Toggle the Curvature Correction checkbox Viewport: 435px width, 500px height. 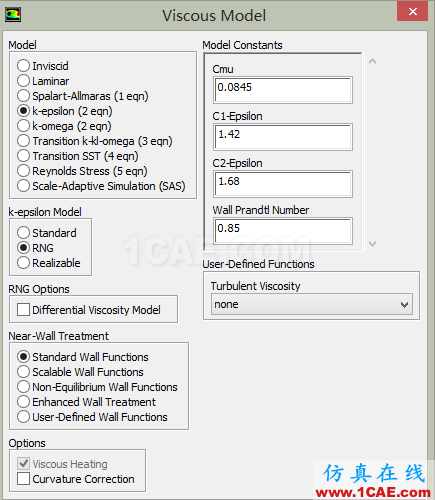23,479
